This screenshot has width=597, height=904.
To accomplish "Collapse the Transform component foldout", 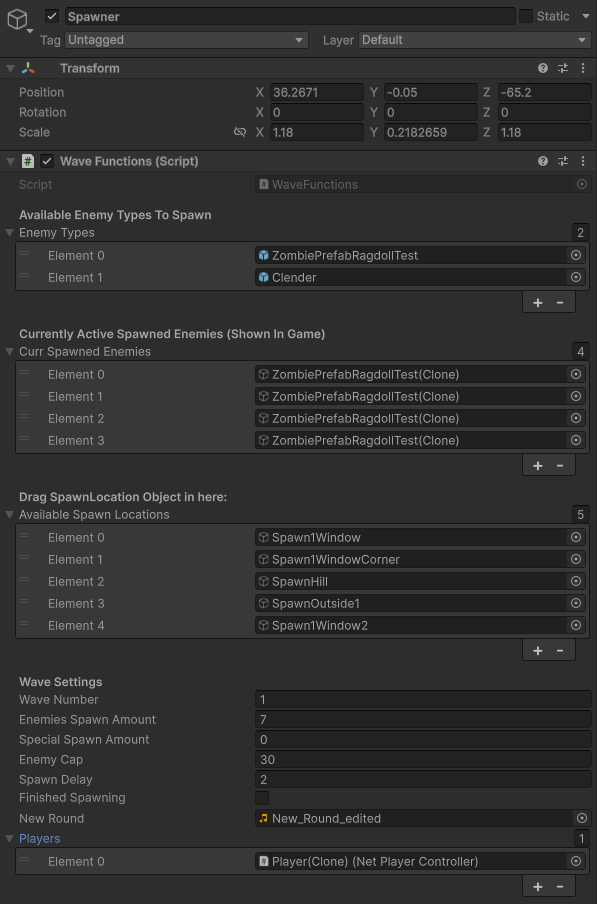I will (10, 68).
